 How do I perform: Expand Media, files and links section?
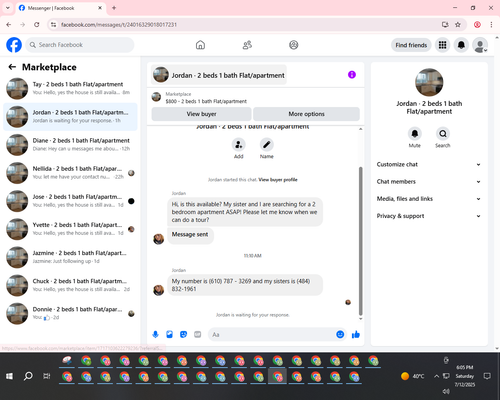tap(429, 199)
